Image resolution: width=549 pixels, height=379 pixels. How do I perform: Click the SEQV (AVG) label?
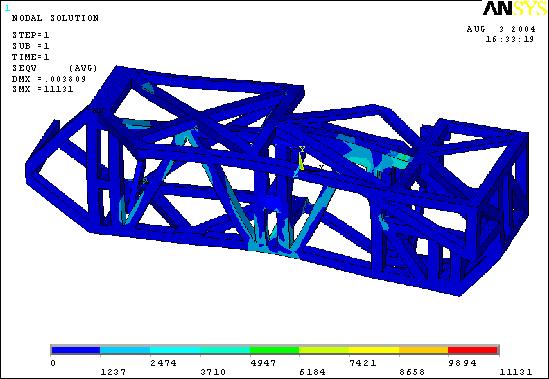pyautogui.click(x=54, y=68)
